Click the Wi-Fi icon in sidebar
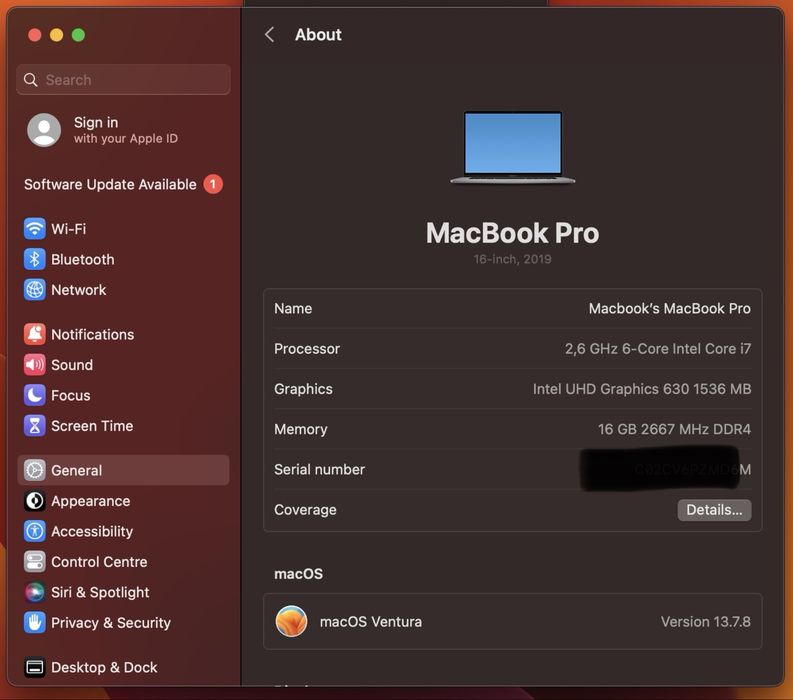793x700 pixels. coord(34,229)
